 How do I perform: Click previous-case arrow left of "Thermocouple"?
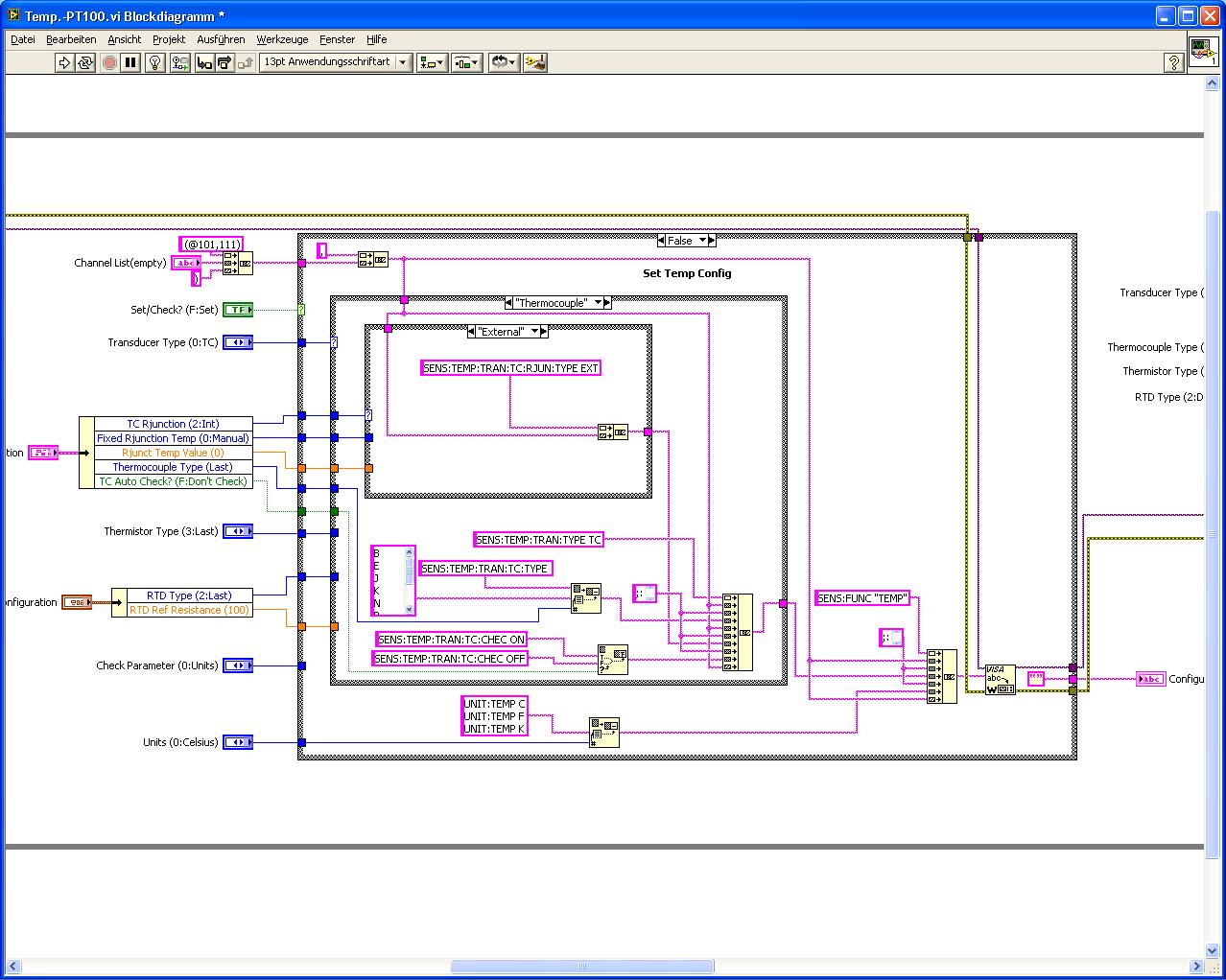[509, 303]
